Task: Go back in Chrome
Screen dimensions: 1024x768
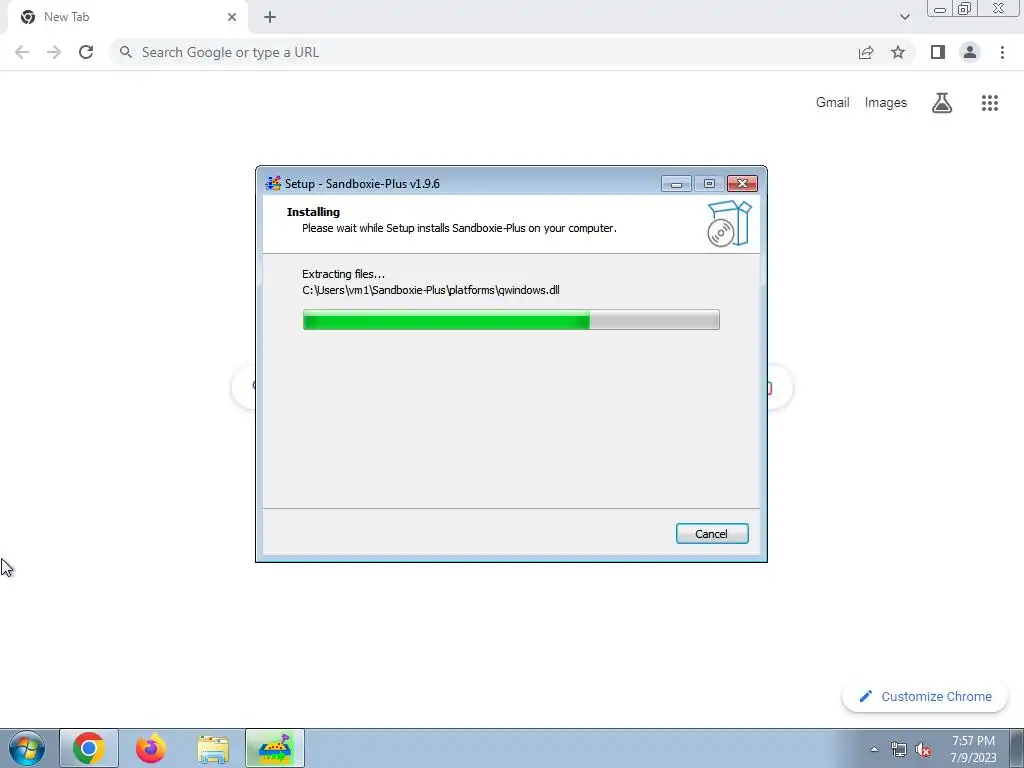Action: [22, 52]
